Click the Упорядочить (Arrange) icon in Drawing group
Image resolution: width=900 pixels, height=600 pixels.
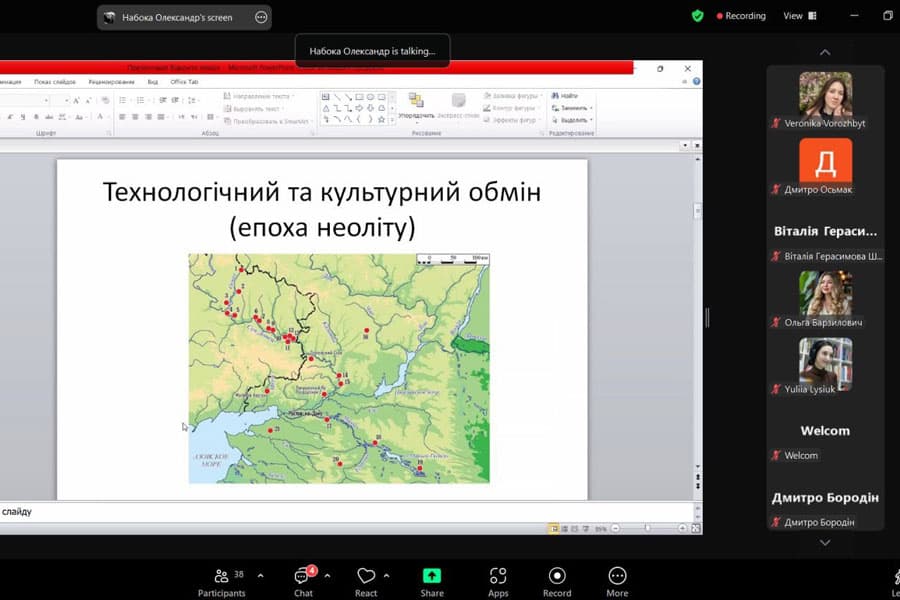coord(416,105)
